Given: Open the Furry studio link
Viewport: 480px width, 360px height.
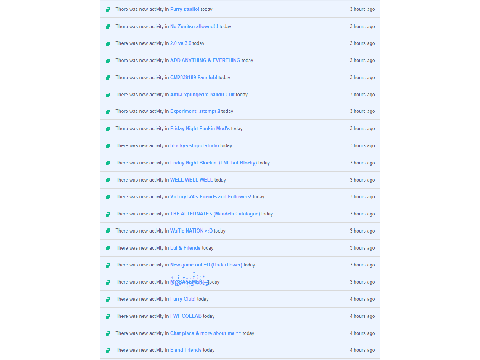Looking at the screenshot, I should (x=185, y=9).
